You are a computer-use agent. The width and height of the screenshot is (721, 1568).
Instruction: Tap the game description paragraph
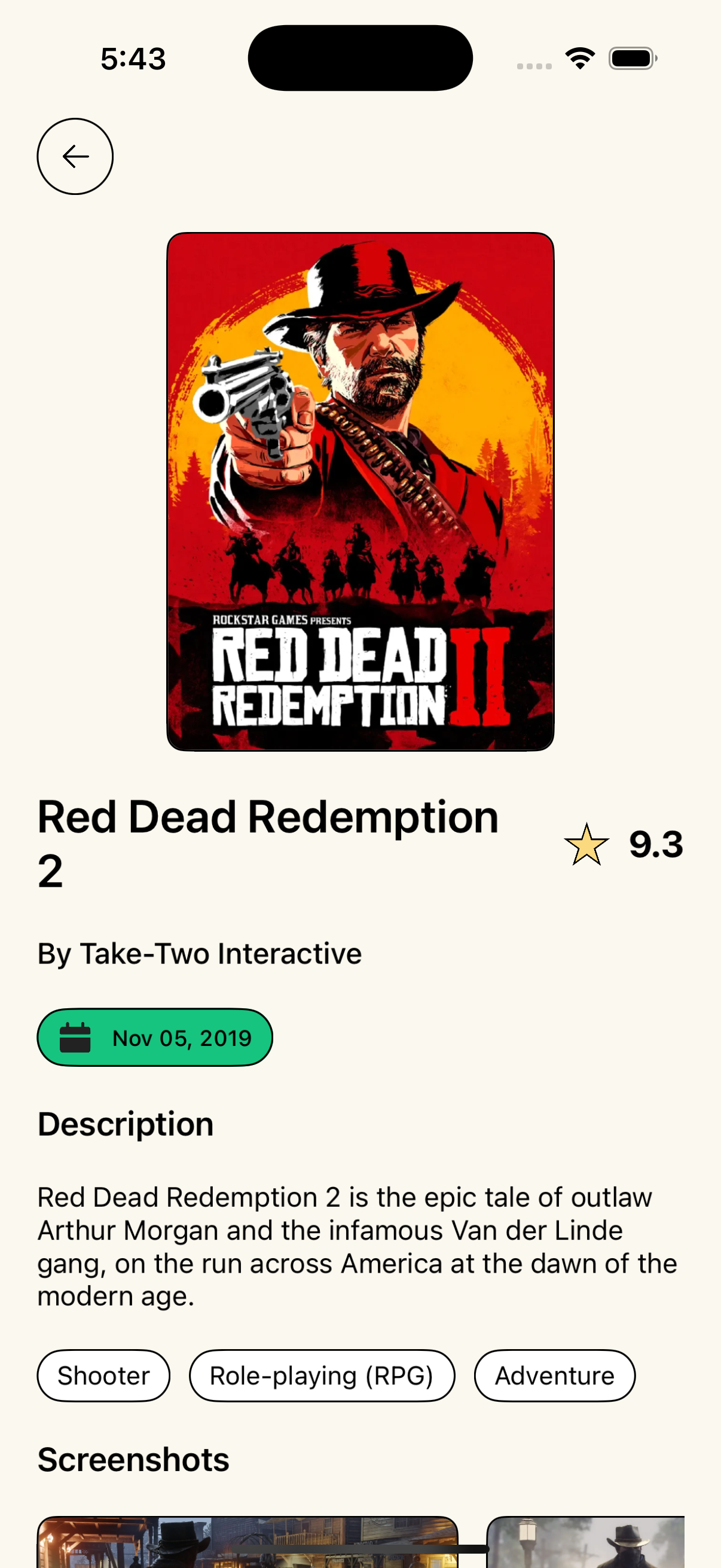click(357, 1246)
